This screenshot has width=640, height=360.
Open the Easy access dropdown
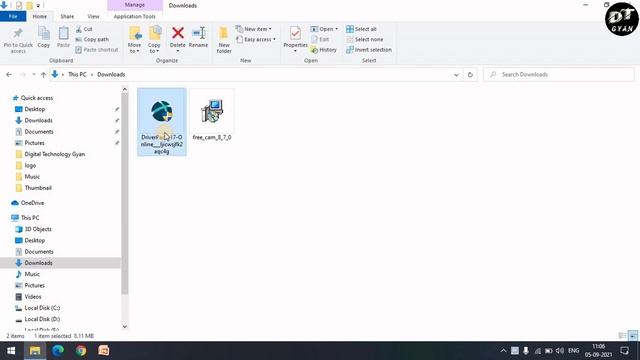[x=256, y=40]
